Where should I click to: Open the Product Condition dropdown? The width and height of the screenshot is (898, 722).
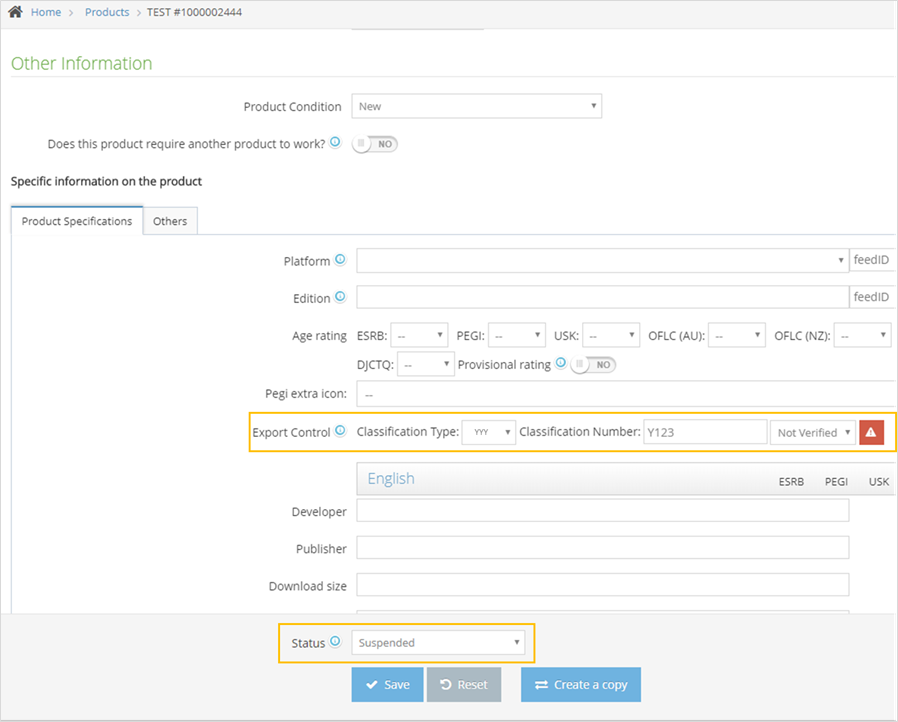tap(476, 106)
